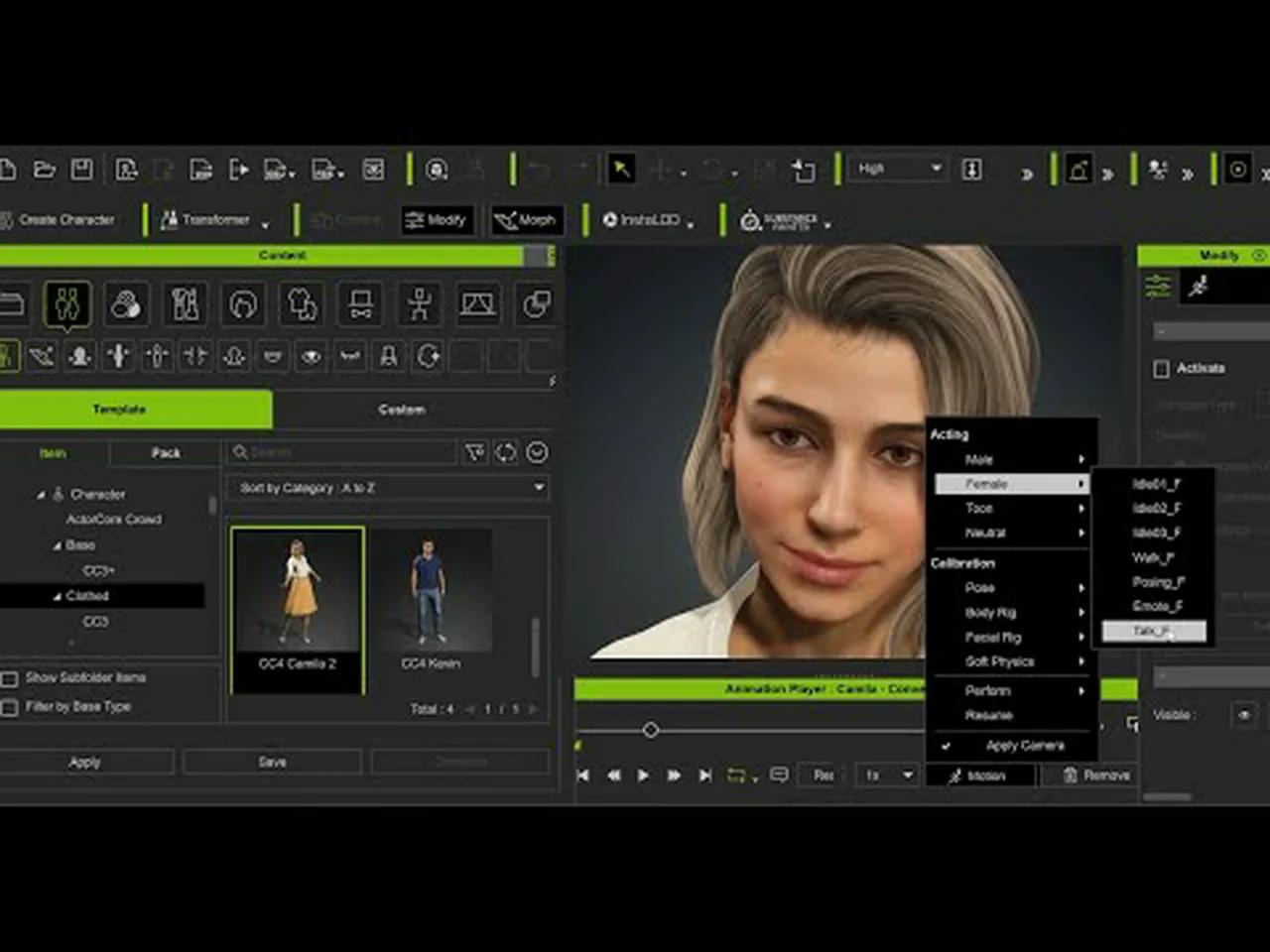The height and width of the screenshot is (952, 1270).
Task: Select the Modify tool in the toolbar
Action: tap(437, 220)
